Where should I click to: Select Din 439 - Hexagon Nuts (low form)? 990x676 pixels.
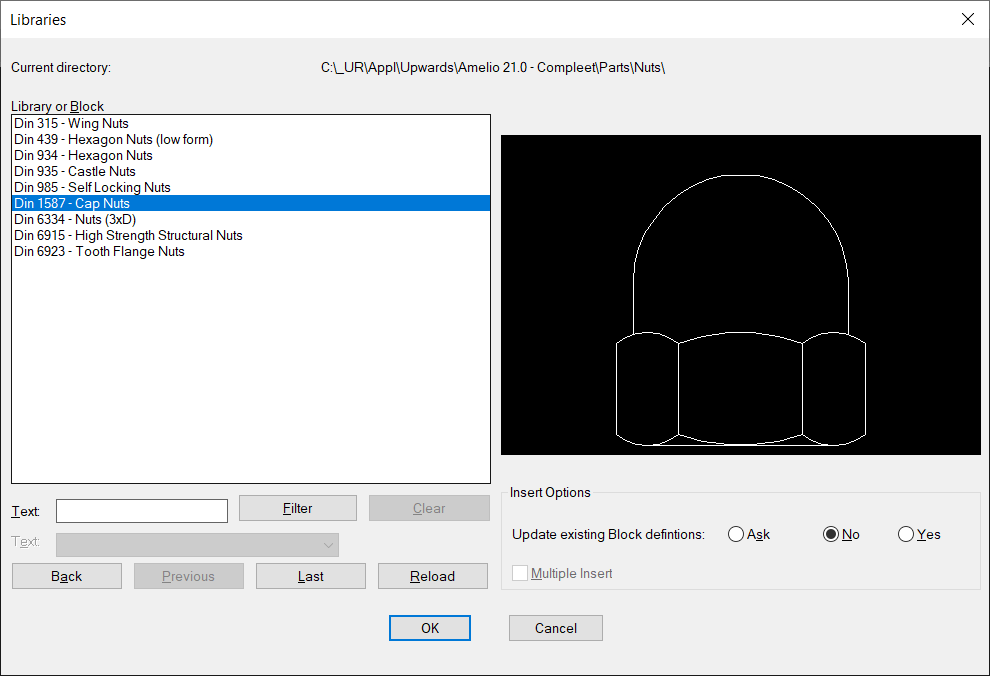tap(251, 139)
